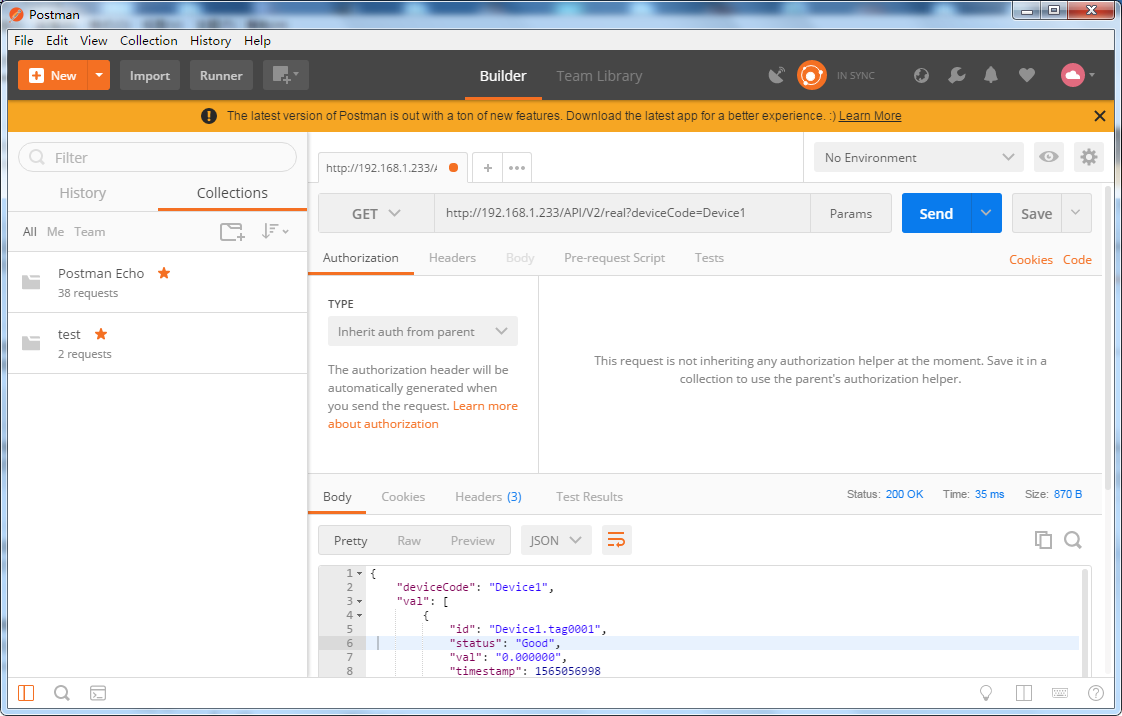This screenshot has width=1122, height=716.
Task: Open the notifications bell icon
Action: pos(990,75)
